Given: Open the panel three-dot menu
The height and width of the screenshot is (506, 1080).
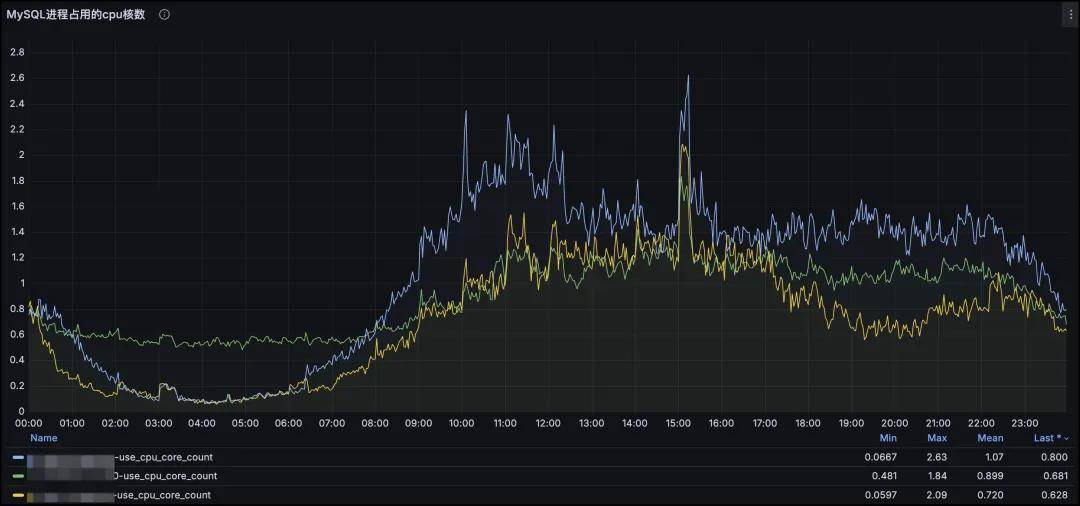Looking at the screenshot, I should [x=1068, y=15].
